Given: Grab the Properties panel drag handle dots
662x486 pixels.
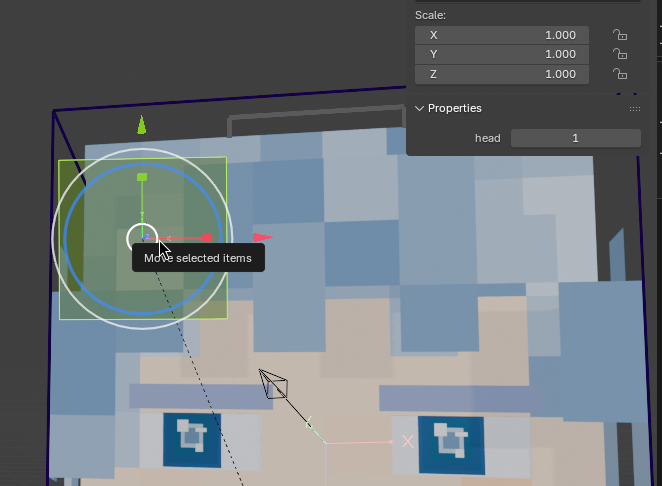Looking at the screenshot, I should pos(635,109).
